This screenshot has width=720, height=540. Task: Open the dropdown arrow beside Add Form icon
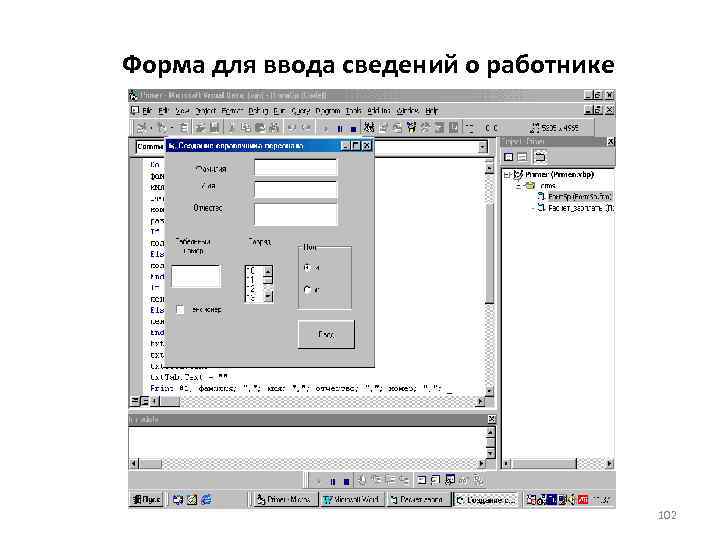pos(171,128)
